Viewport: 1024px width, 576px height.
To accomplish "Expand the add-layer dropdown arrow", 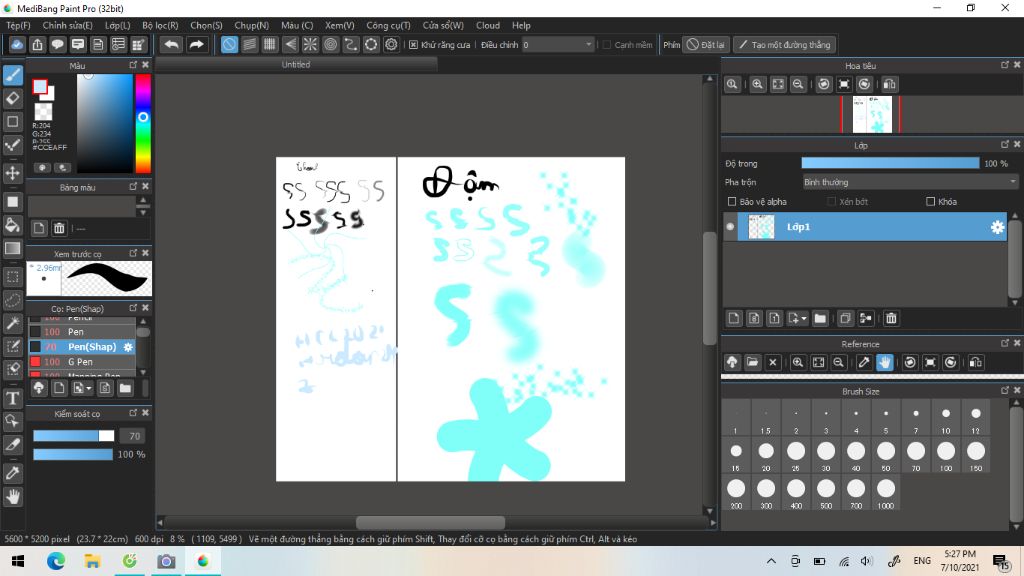I will point(804,318).
